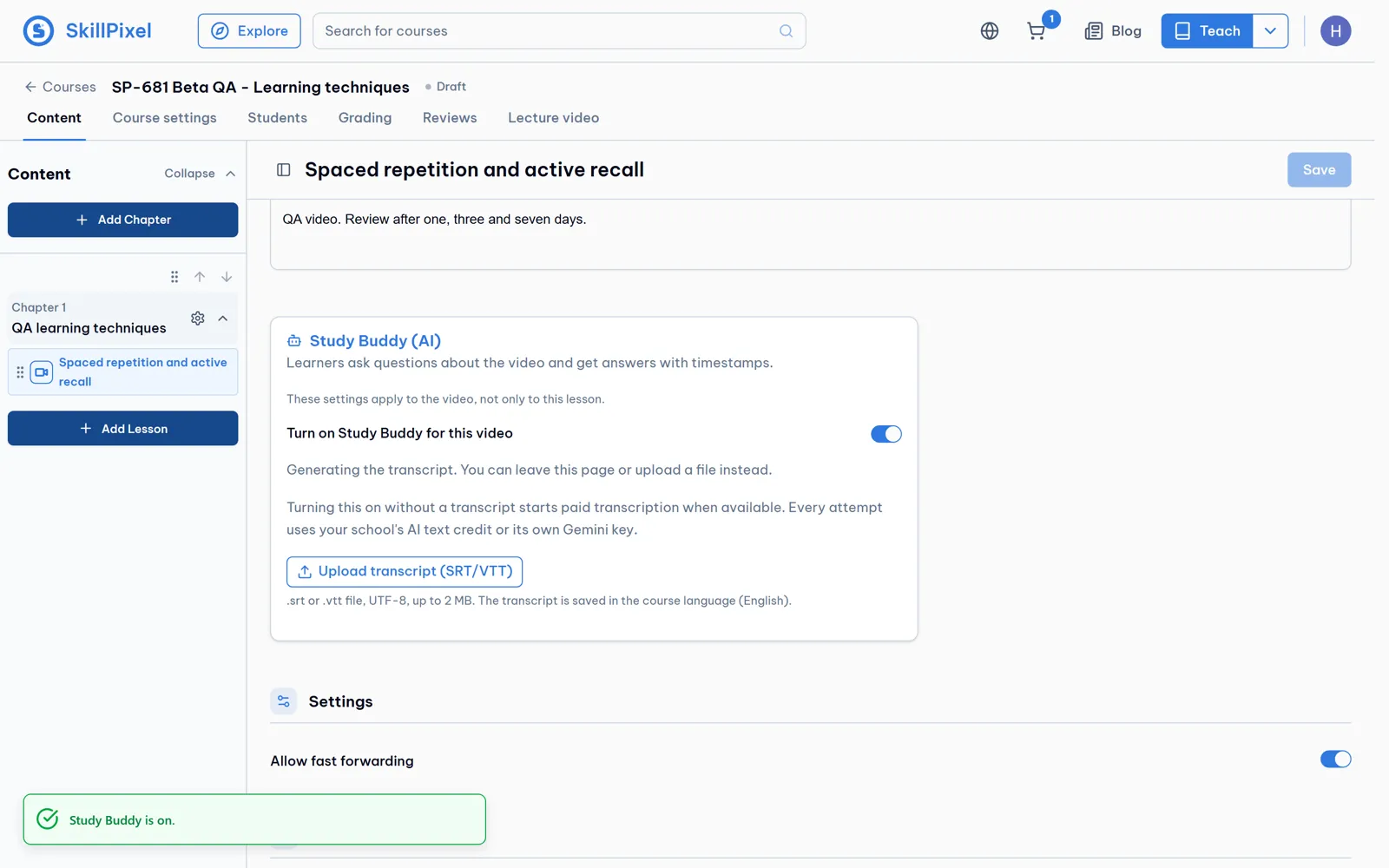This screenshot has height=868, width=1389.
Task: Click the Teach button
Action: coord(1208,31)
